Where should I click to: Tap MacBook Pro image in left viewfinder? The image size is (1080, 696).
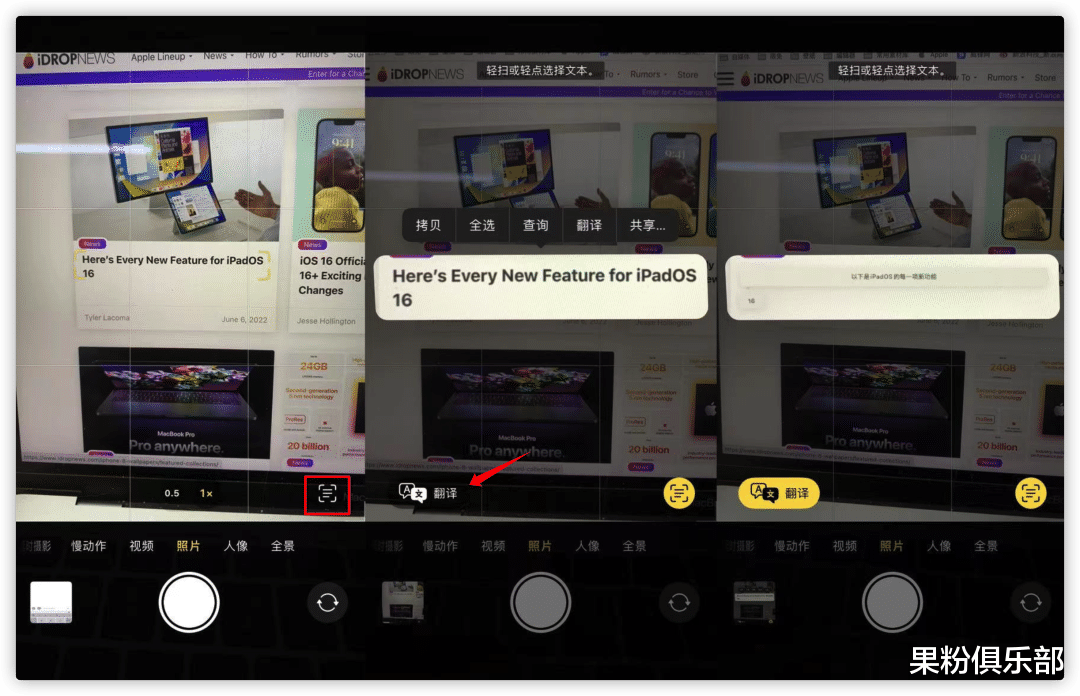click(x=176, y=403)
